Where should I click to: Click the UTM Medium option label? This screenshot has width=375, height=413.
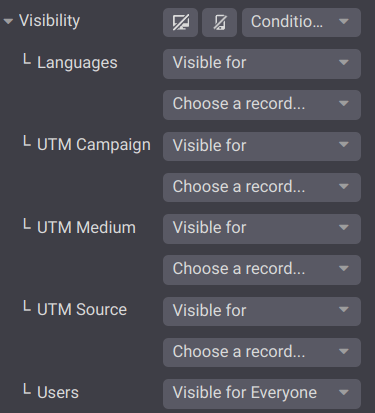click(x=86, y=228)
